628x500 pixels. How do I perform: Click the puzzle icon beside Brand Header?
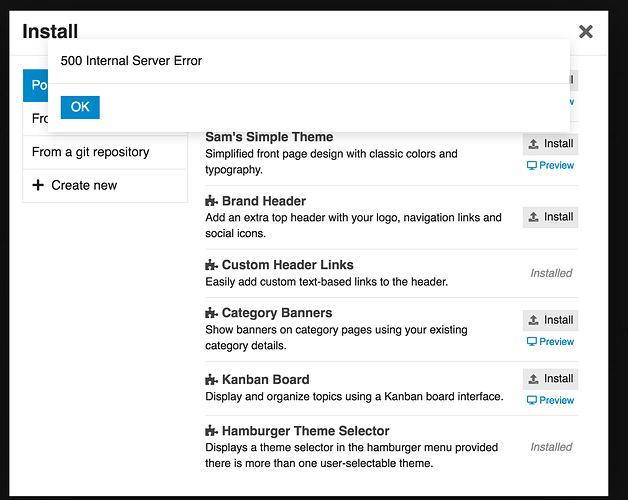click(x=211, y=201)
